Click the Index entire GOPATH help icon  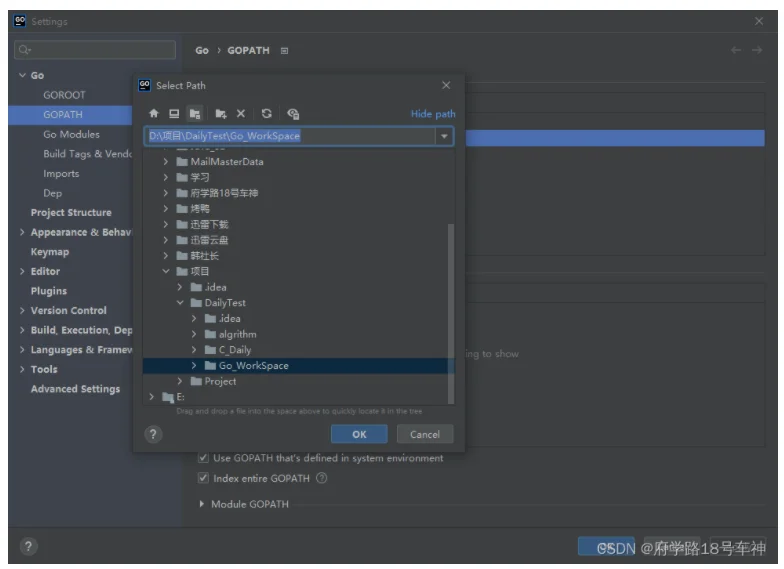coord(322,478)
